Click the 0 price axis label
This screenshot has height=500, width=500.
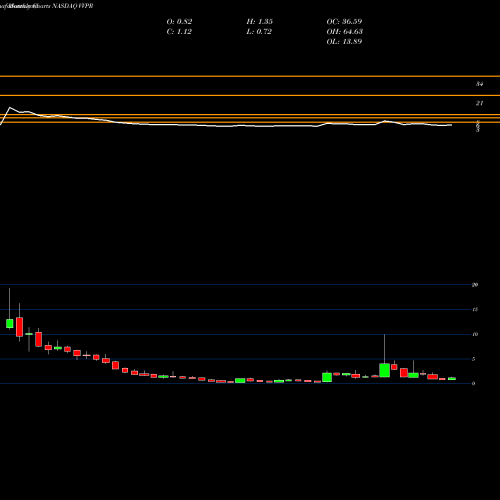click(x=474, y=384)
